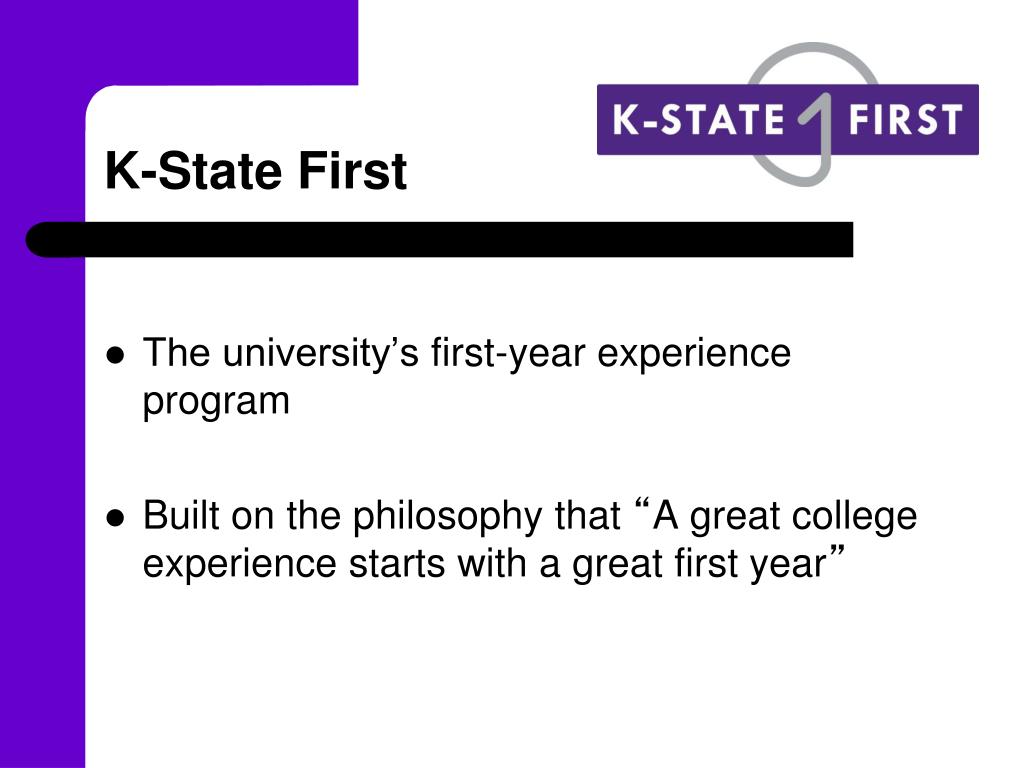Select the slide title 'K-State First'
1024x768 pixels.
(256, 171)
